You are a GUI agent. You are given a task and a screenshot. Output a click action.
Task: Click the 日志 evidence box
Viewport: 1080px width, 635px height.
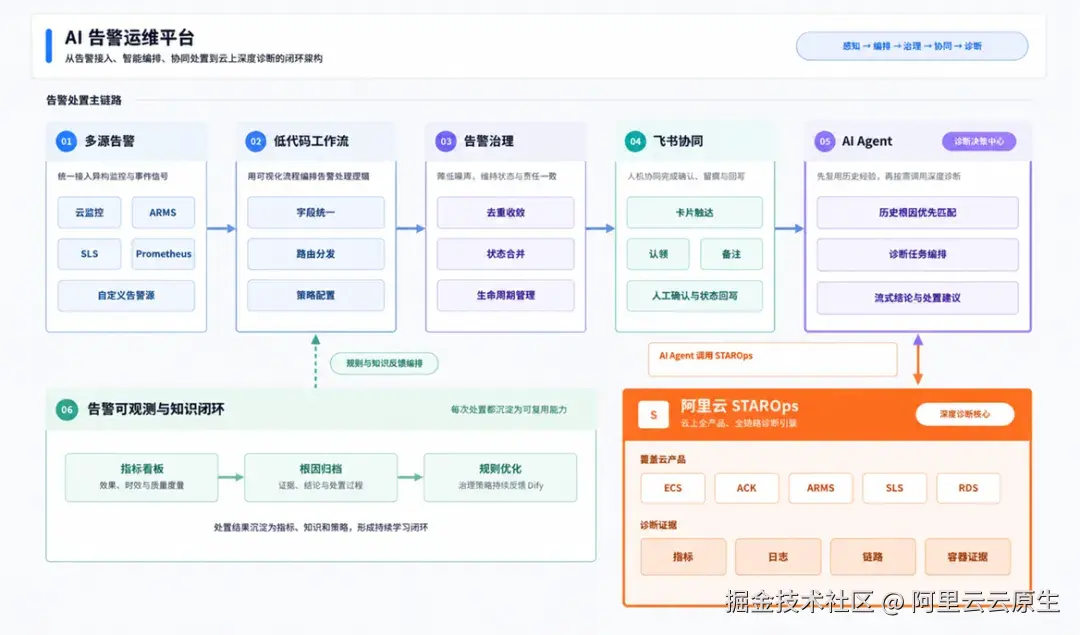(778, 556)
